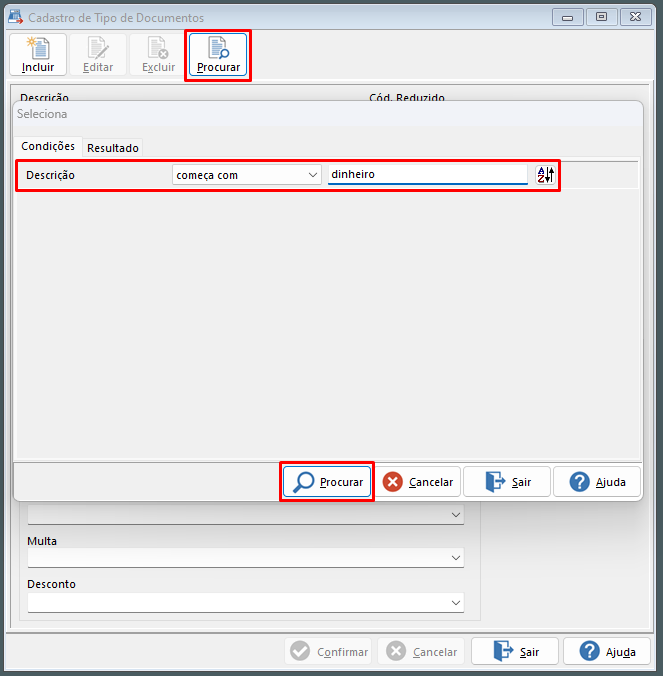Switch to the Condições tab

48,147
